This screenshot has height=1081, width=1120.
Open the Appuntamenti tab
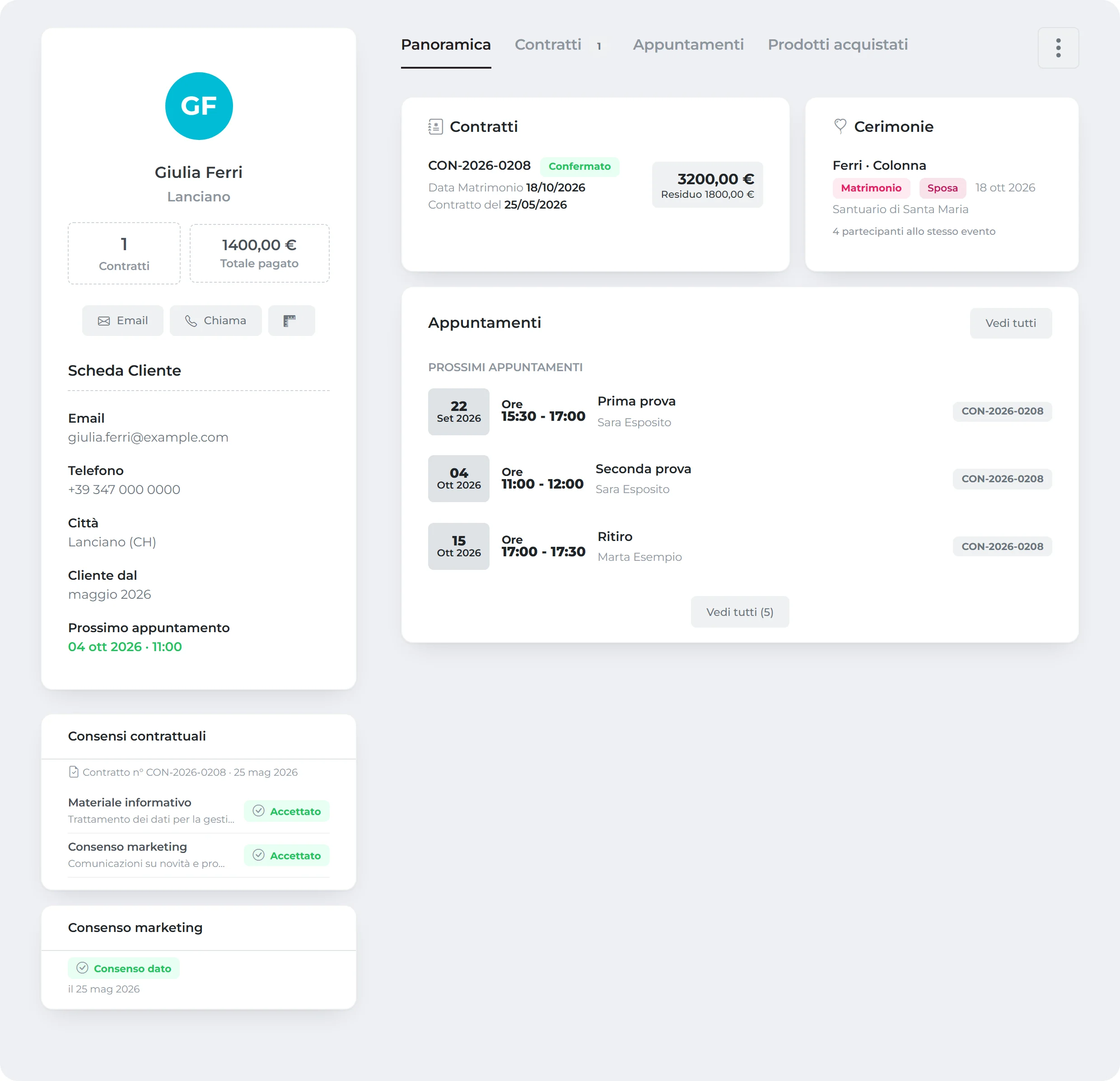pos(688,45)
